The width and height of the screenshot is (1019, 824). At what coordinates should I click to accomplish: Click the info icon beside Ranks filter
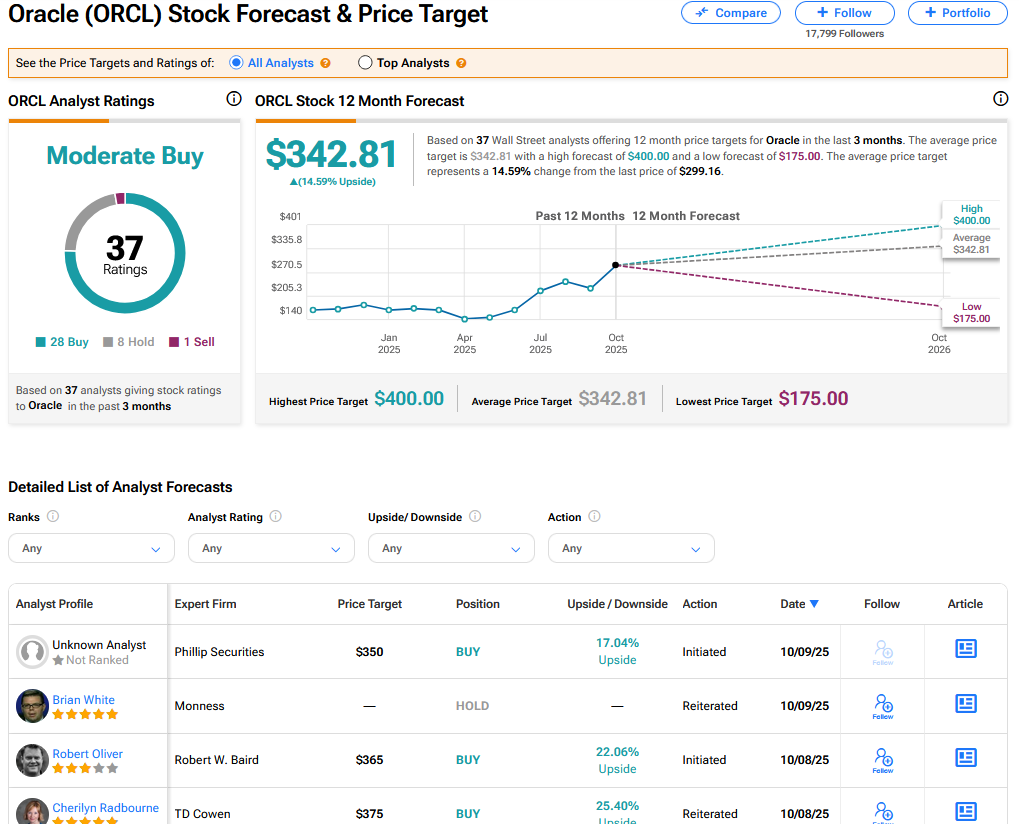click(x=53, y=517)
